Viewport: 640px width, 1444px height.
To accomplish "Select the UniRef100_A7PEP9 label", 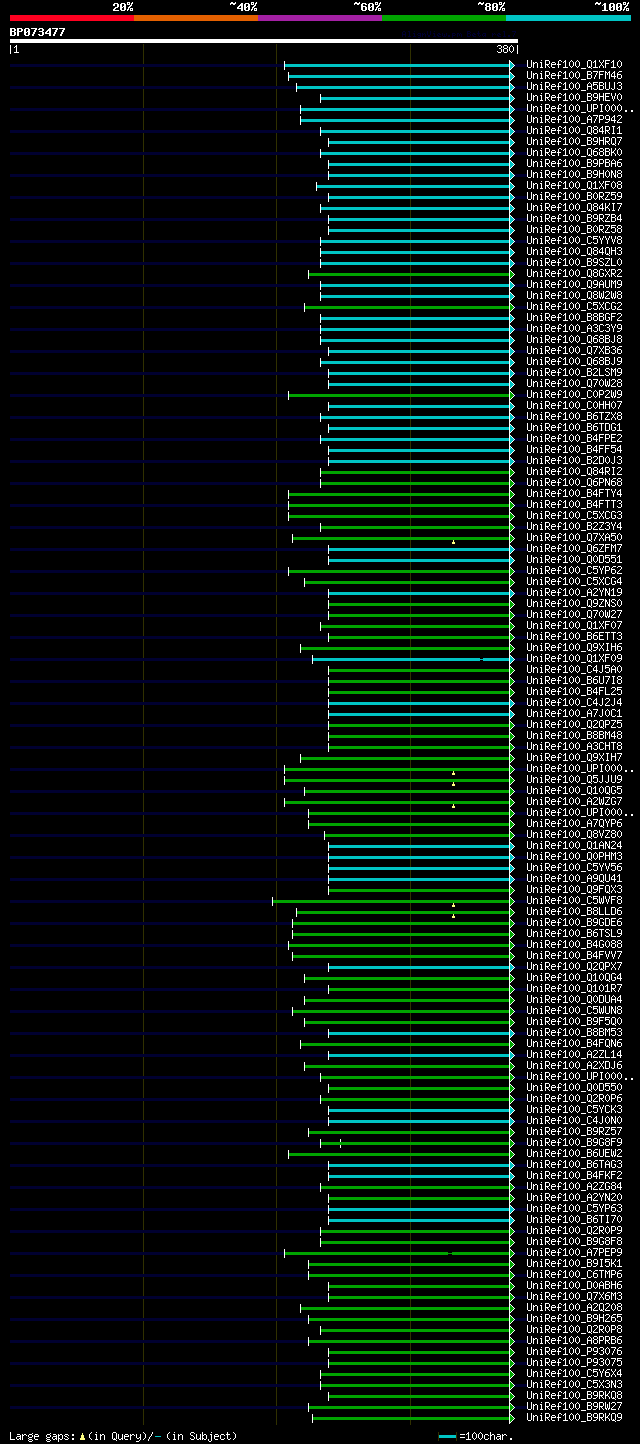I will click(574, 1253).
